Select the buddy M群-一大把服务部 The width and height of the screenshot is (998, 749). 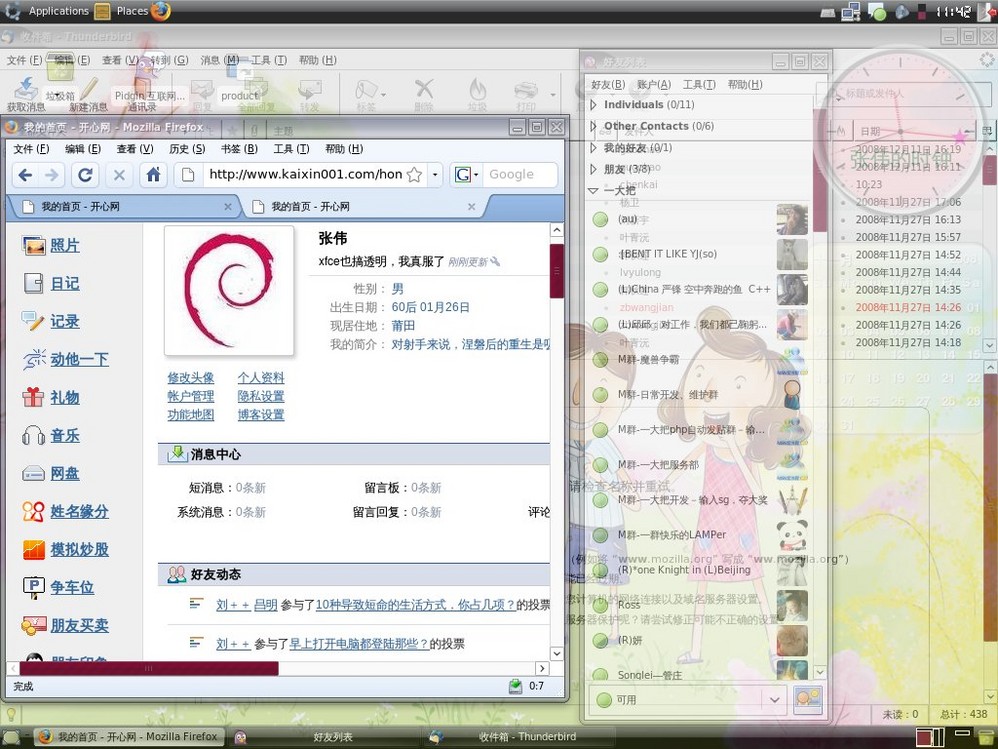(x=698, y=465)
